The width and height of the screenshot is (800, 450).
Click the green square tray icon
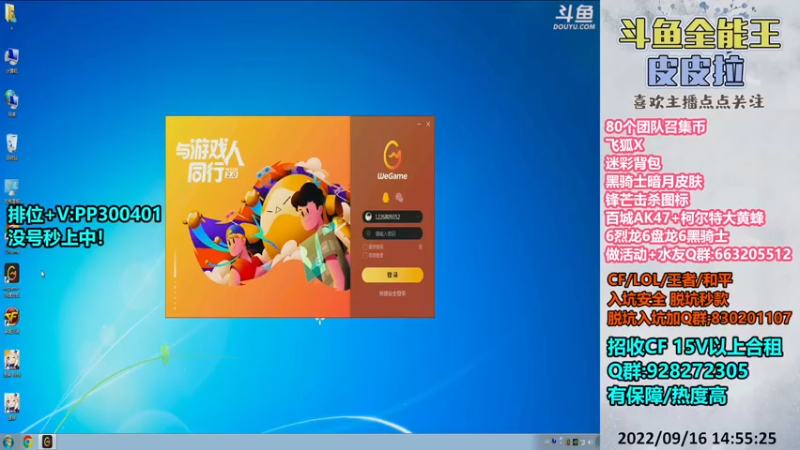(x=575, y=442)
